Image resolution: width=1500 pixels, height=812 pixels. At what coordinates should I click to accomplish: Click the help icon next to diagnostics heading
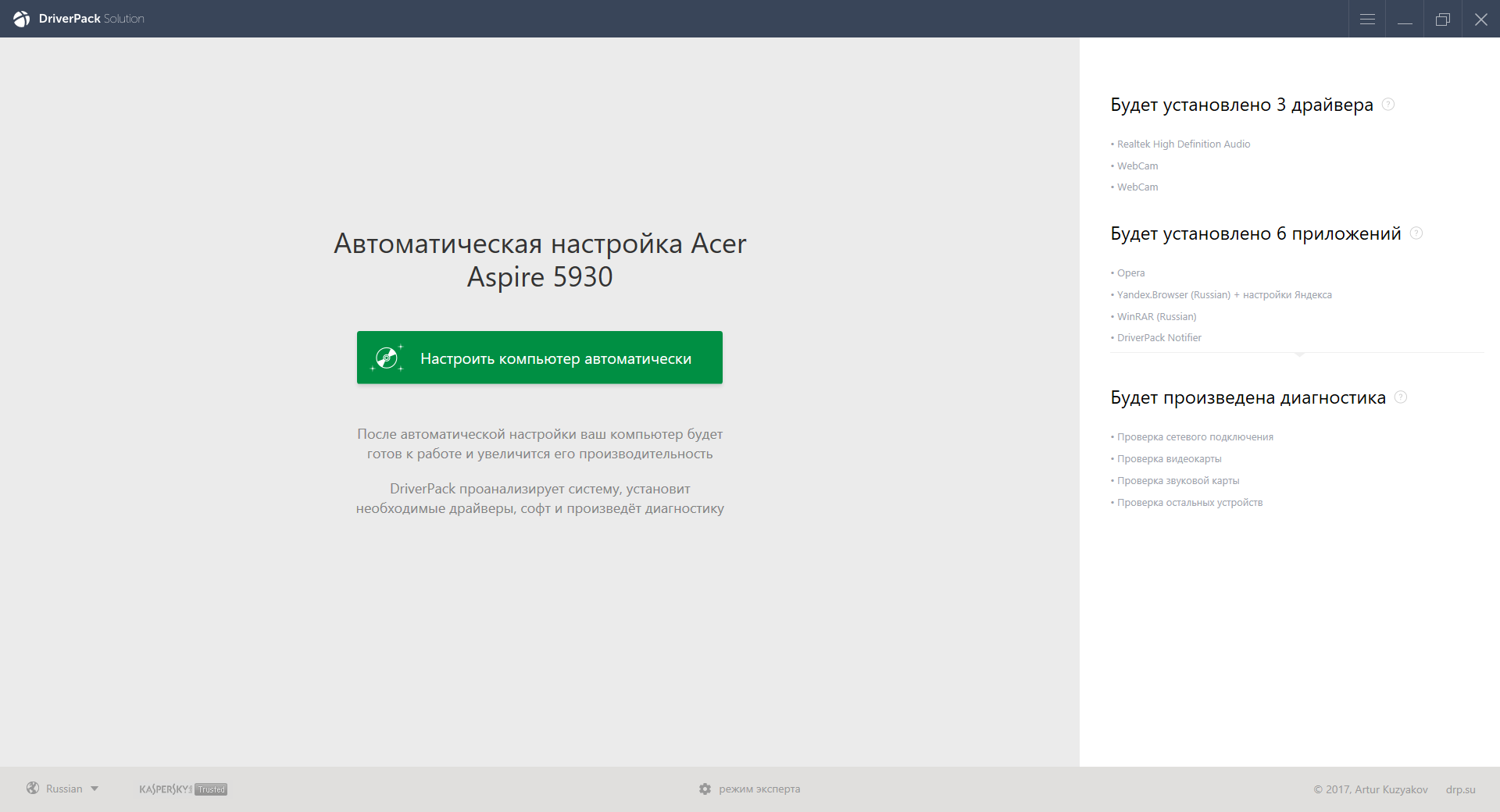point(1401,397)
